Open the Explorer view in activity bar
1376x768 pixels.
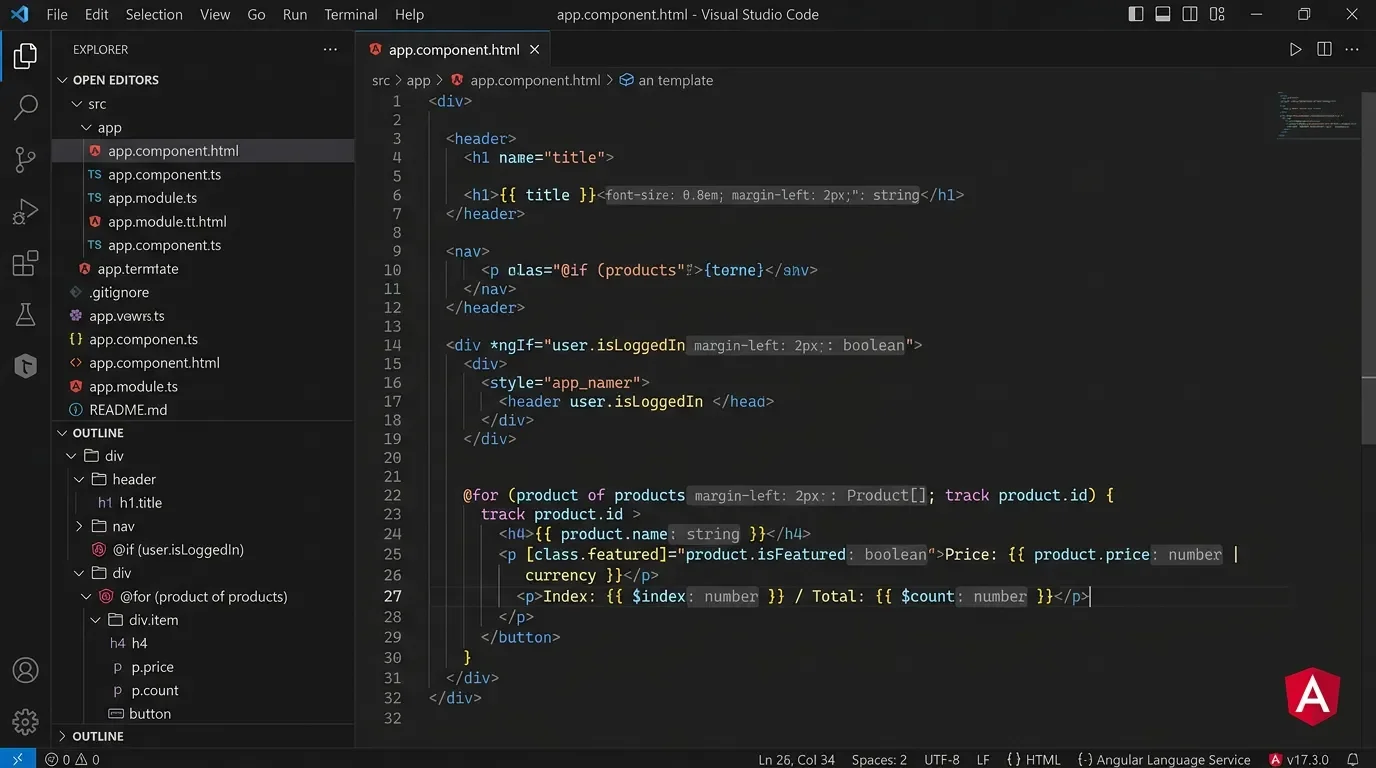click(26, 57)
